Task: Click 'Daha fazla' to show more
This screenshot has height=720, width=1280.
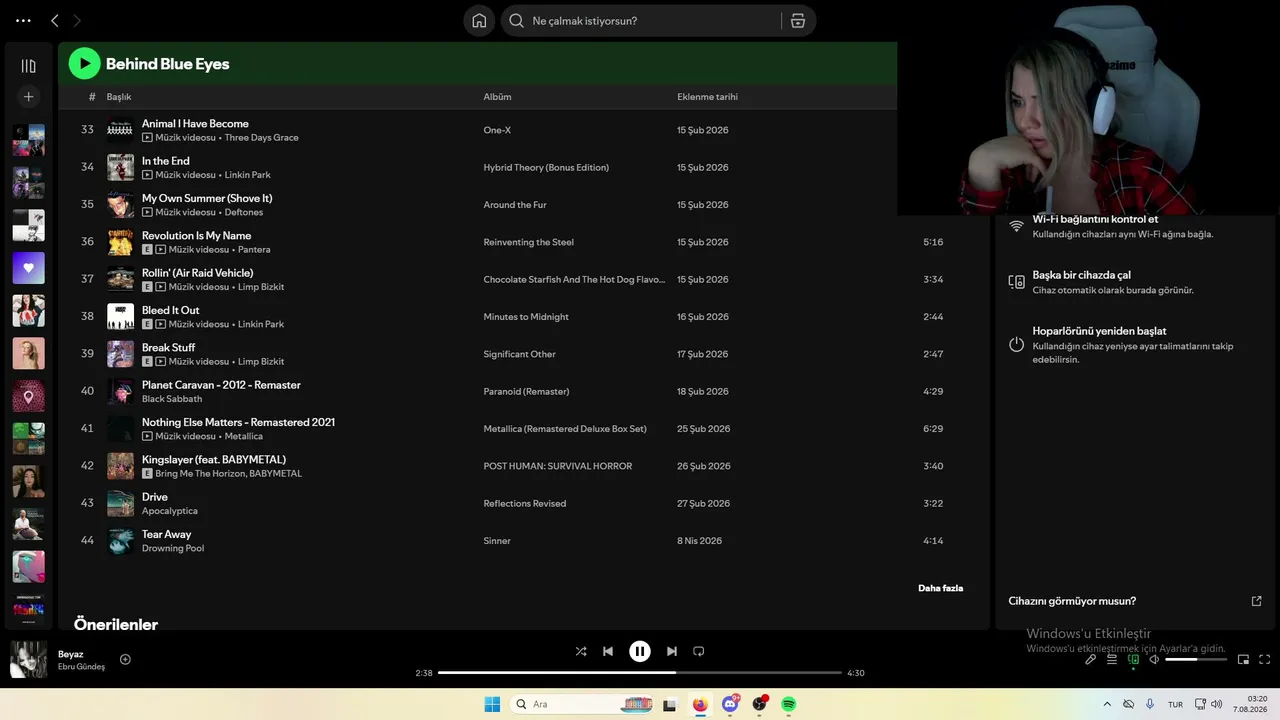Action: click(x=940, y=588)
